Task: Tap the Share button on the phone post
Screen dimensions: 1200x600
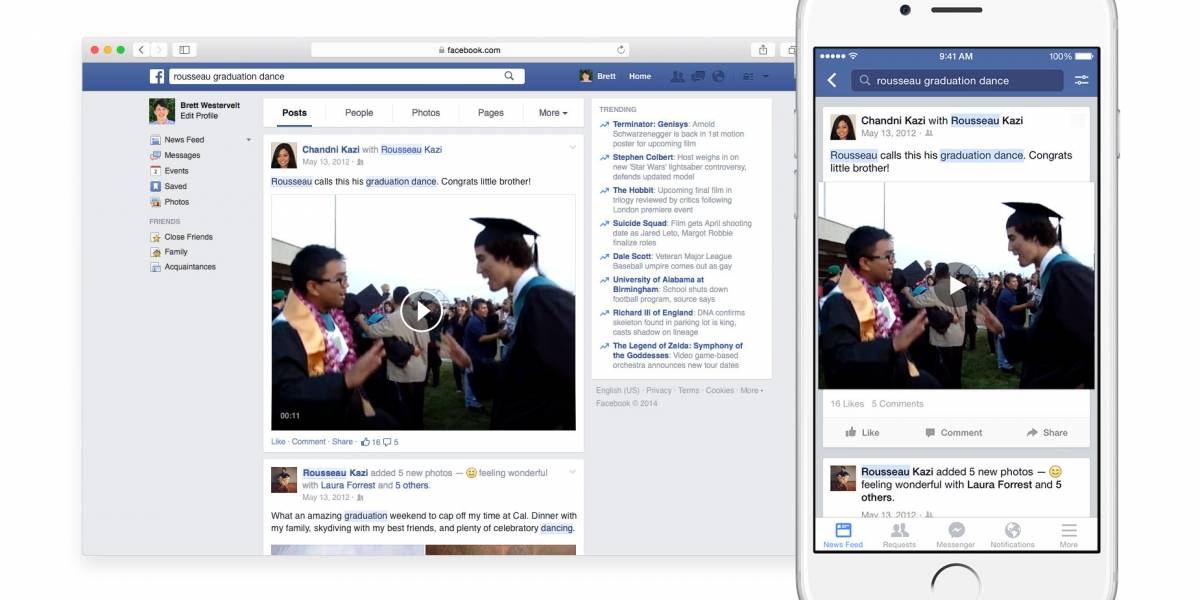Action: coord(1047,433)
